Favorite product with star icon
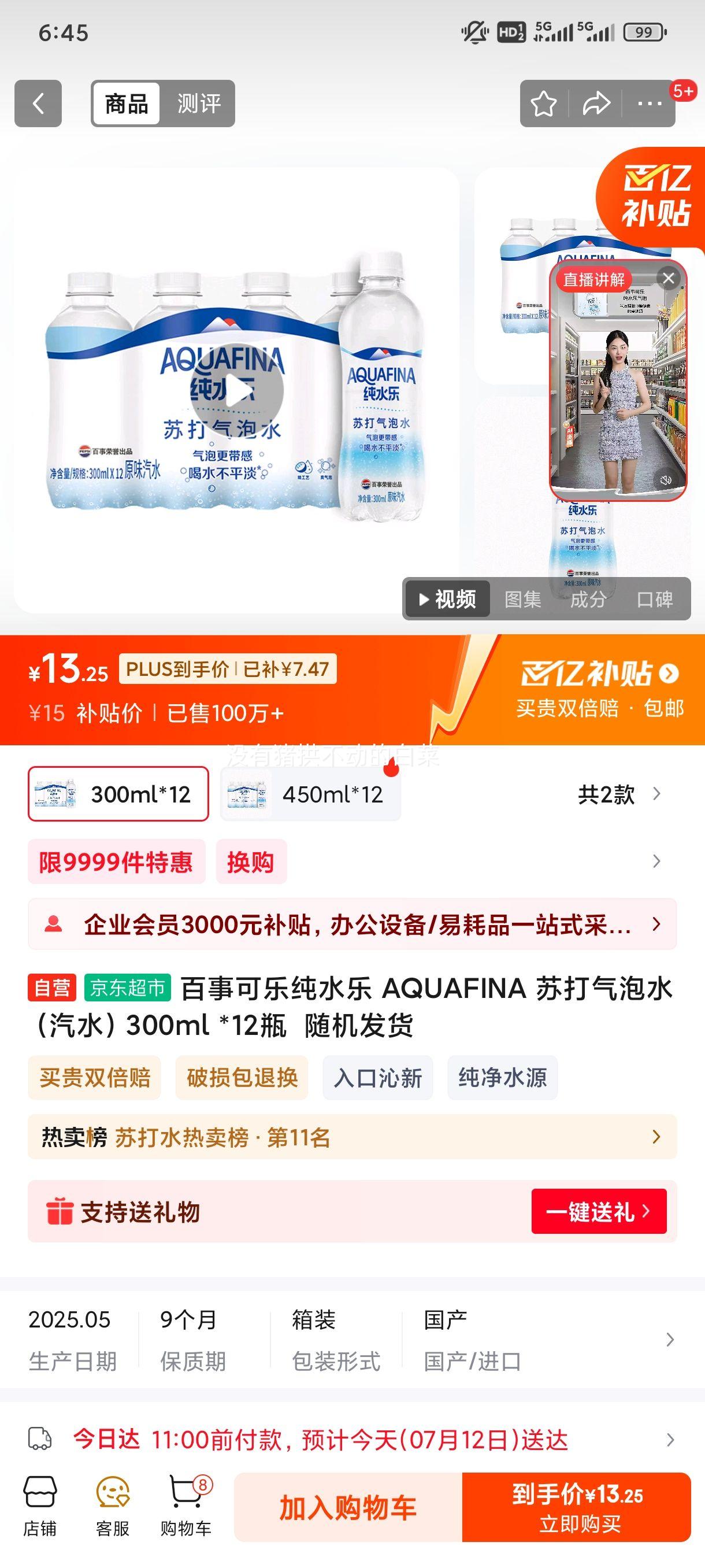Viewport: 705px width, 1568px height. pos(543,103)
